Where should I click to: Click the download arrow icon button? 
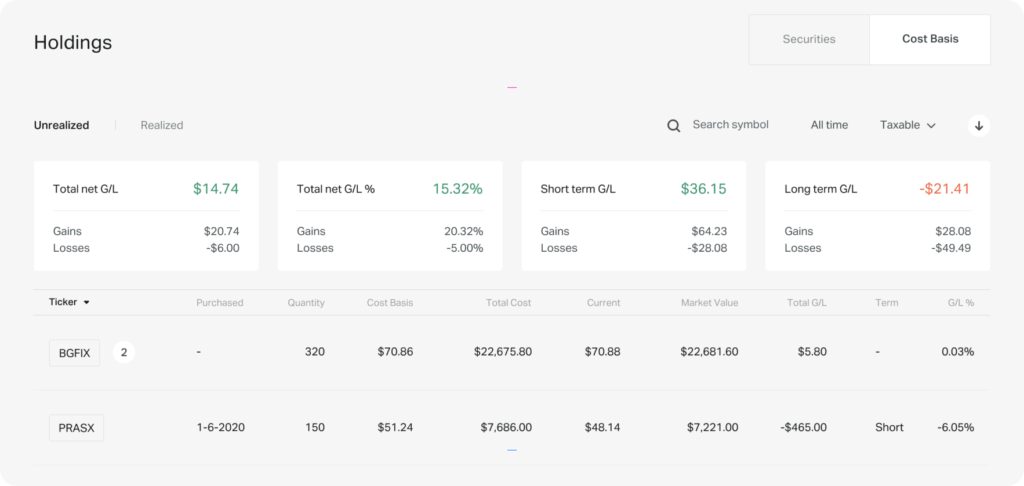(979, 125)
